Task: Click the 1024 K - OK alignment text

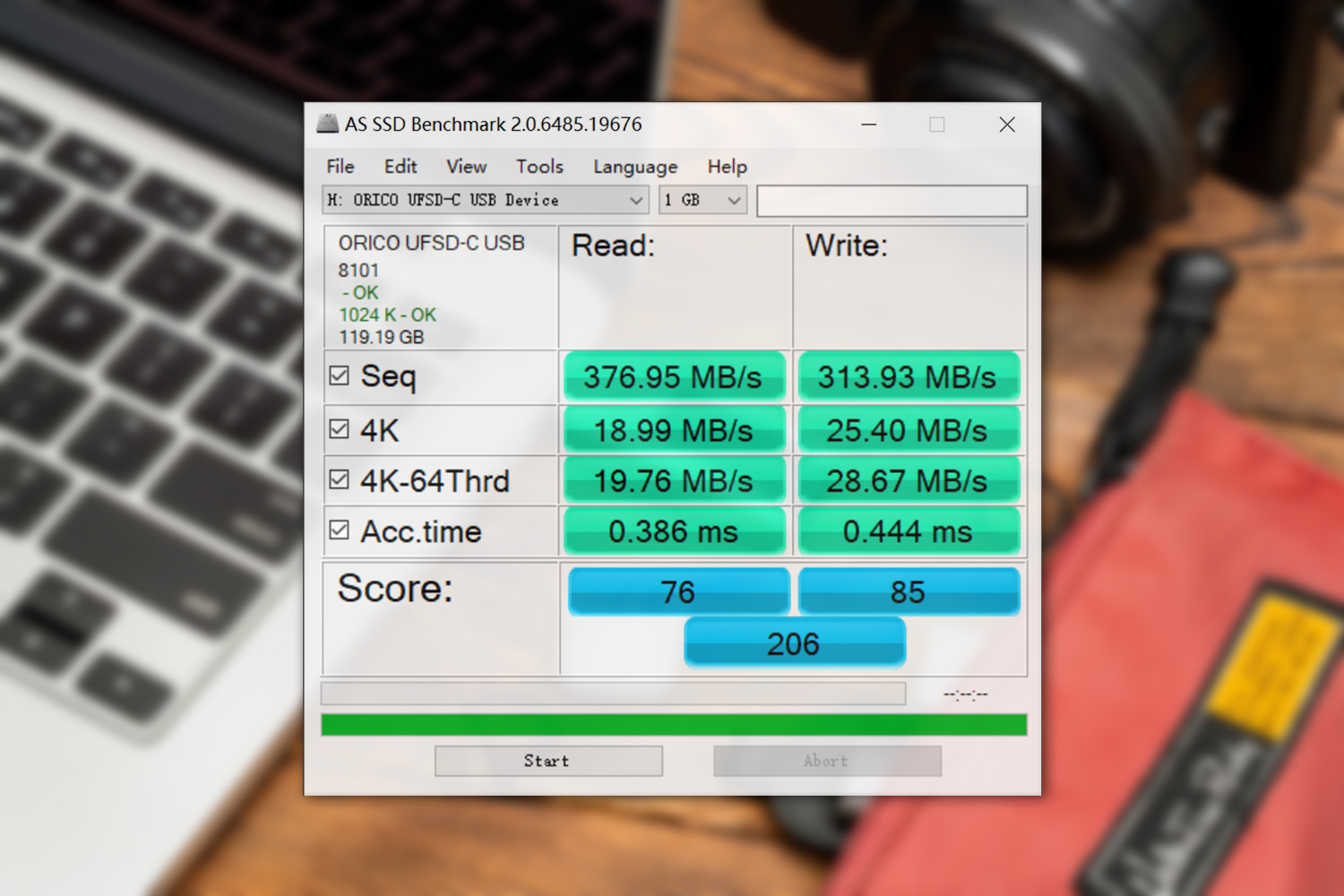Action: [387, 314]
